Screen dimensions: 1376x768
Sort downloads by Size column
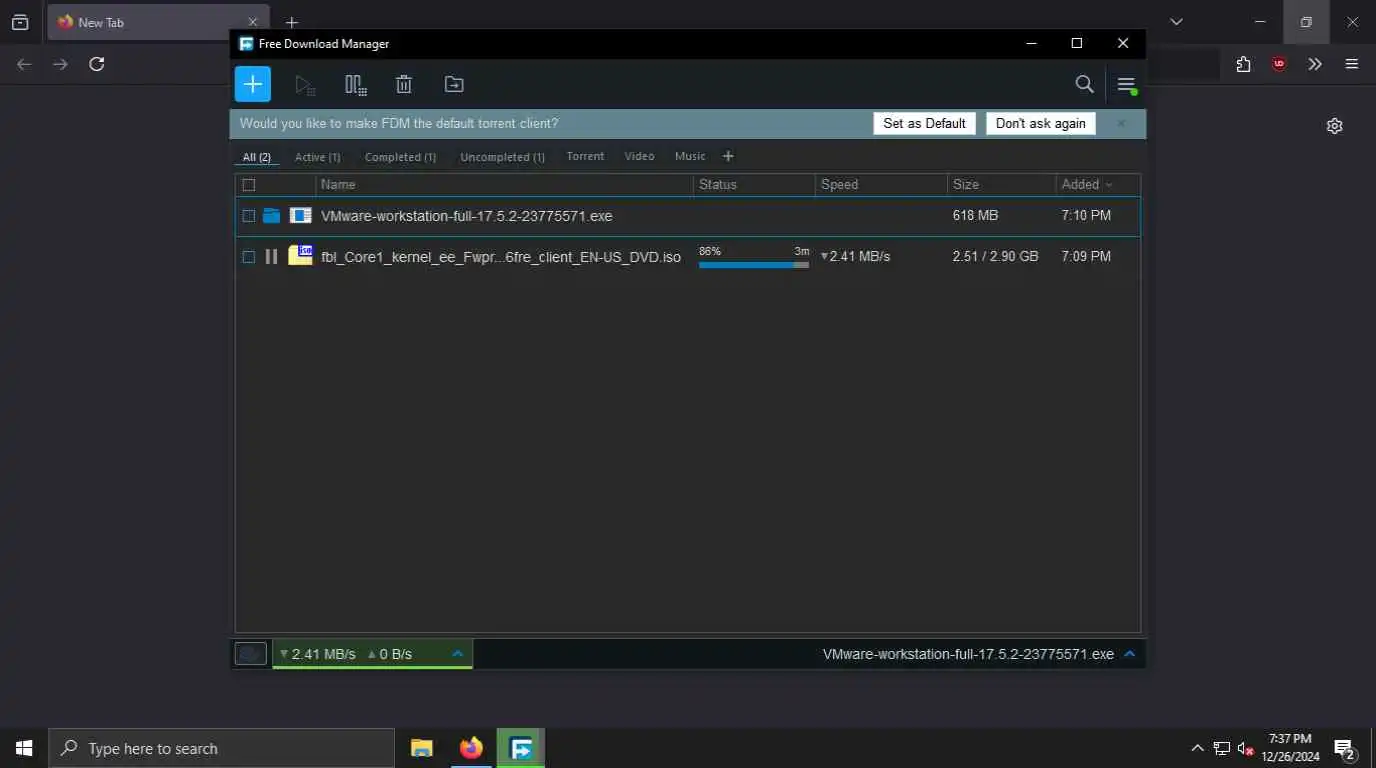[1001, 185]
